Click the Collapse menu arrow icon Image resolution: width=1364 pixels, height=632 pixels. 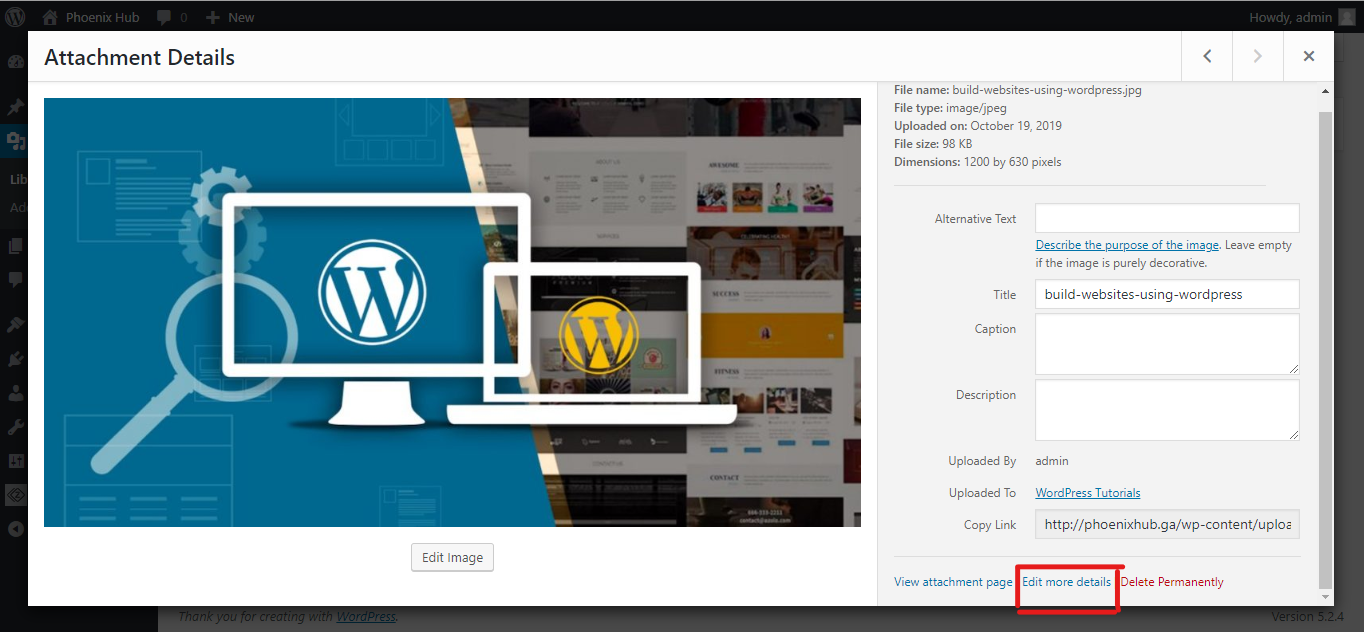pyautogui.click(x=15, y=529)
